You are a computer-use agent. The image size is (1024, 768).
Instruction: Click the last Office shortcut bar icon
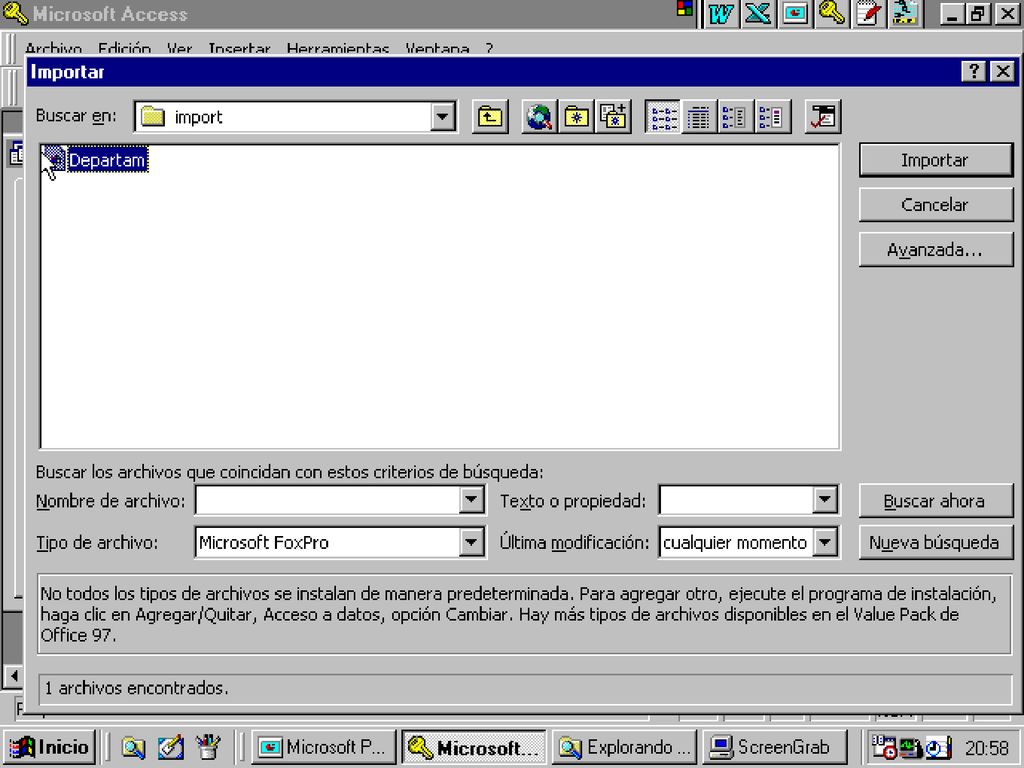pyautogui.click(x=906, y=14)
